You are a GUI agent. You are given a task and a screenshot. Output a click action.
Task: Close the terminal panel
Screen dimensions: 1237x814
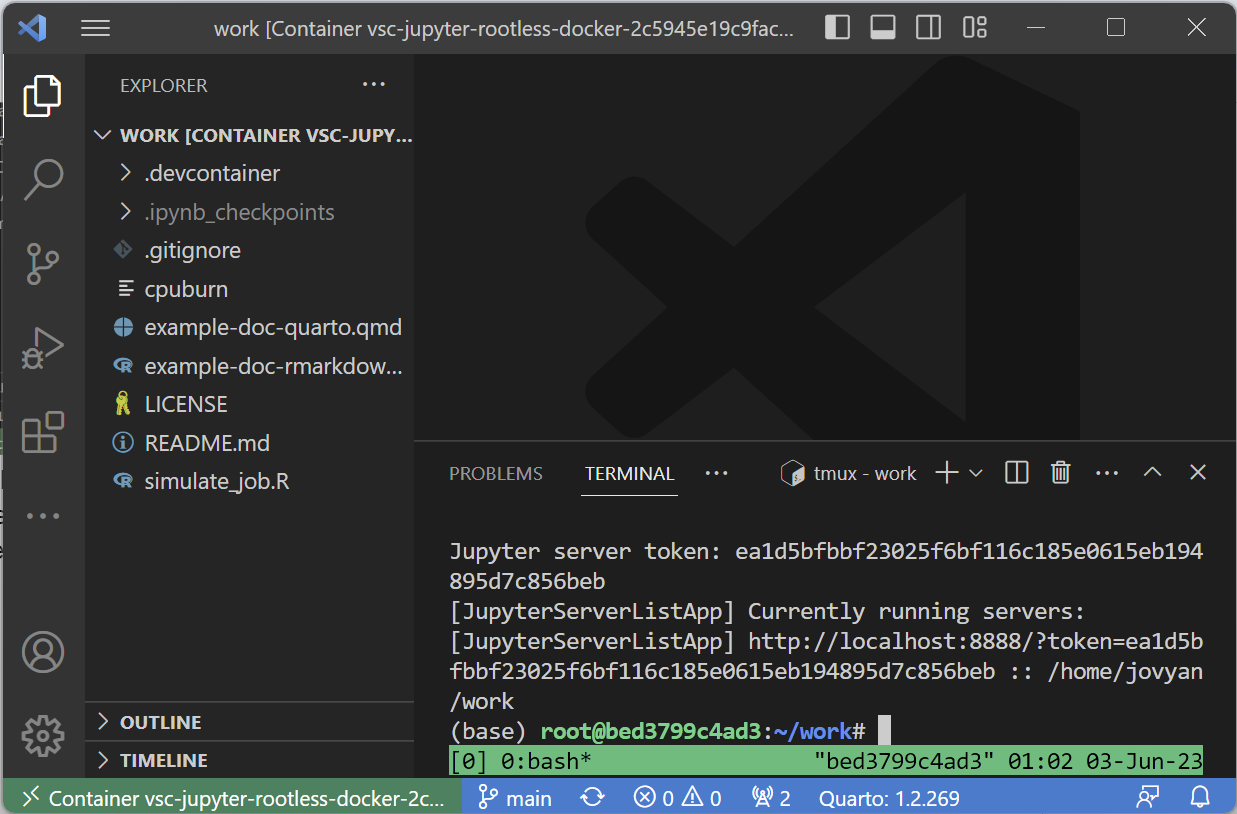click(x=1198, y=473)
